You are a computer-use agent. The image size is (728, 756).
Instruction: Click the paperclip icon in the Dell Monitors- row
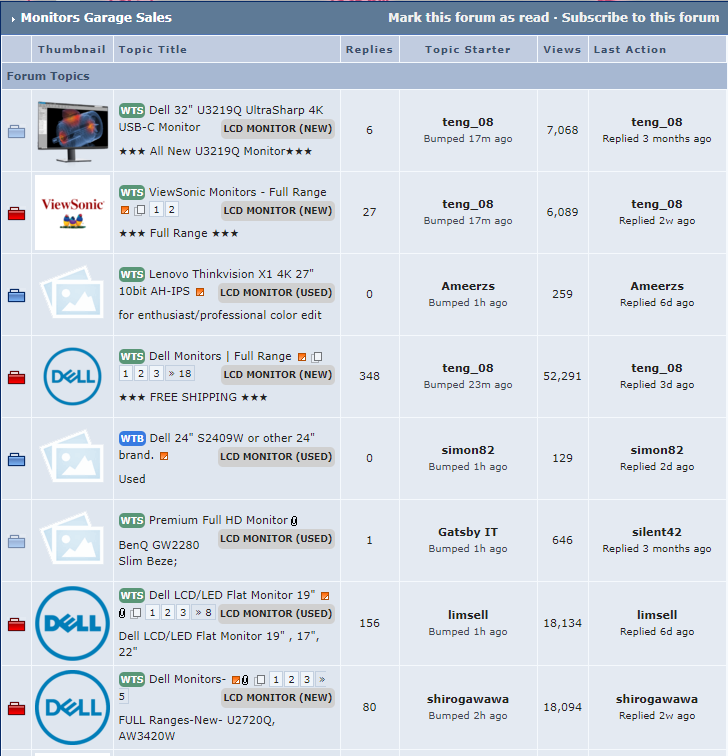click(245, 680)
